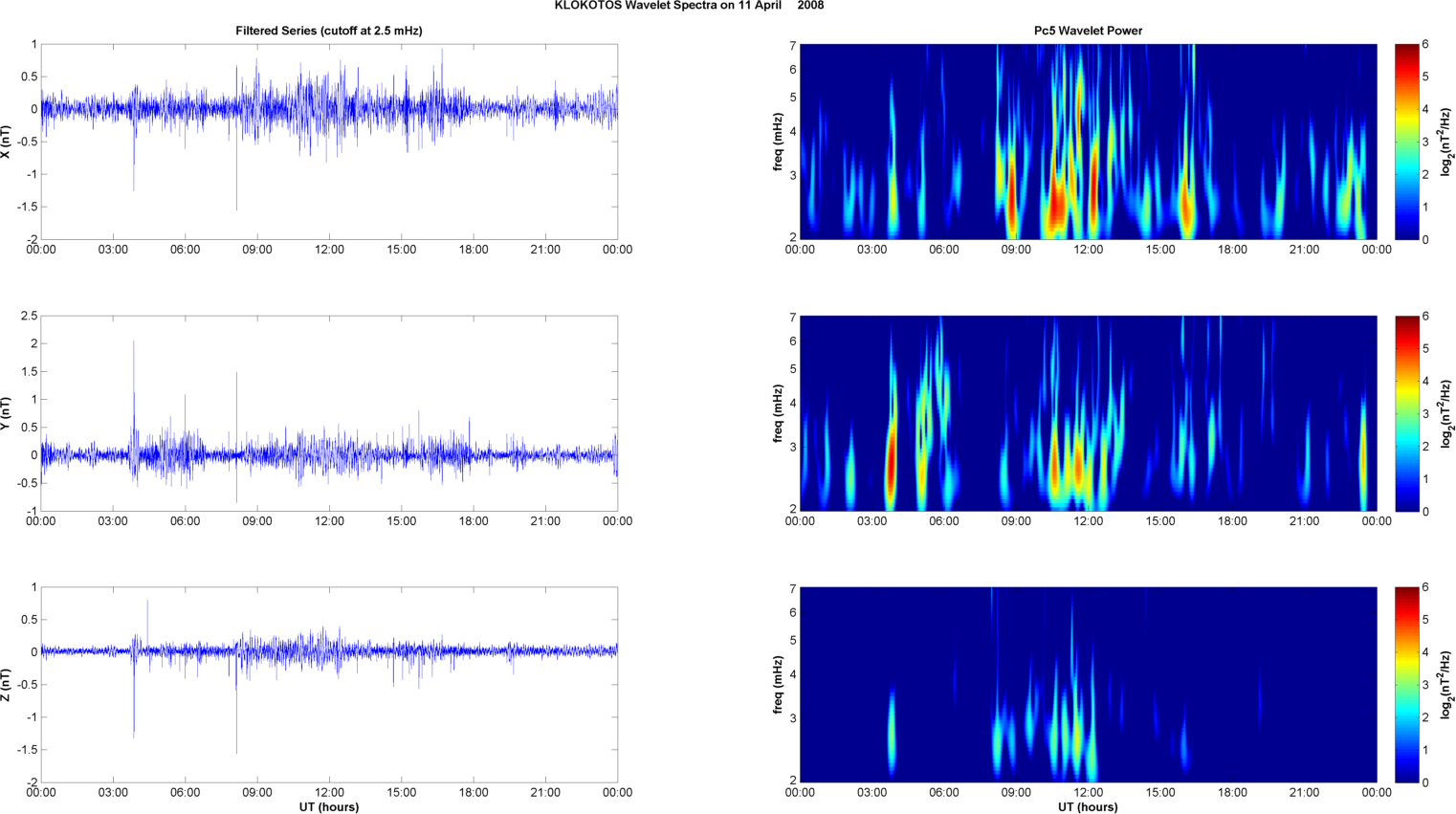Click the middle colorbar's log2(nT²/Hz) label

click(1447, 413)
